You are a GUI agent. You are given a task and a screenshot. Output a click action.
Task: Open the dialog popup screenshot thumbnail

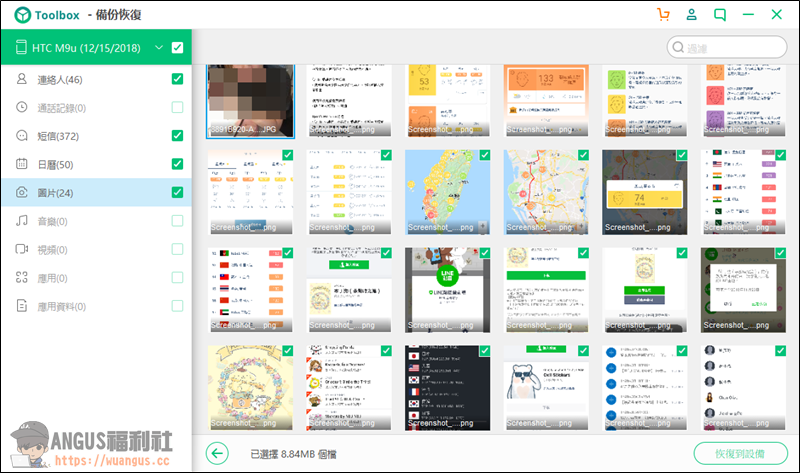tap(743, 290)
